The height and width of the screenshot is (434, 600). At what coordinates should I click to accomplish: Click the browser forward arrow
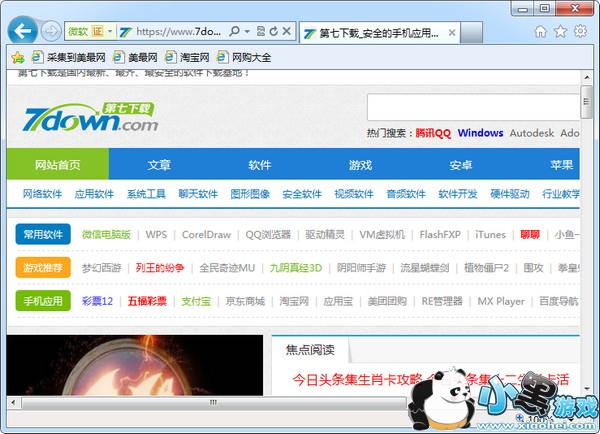51,31
